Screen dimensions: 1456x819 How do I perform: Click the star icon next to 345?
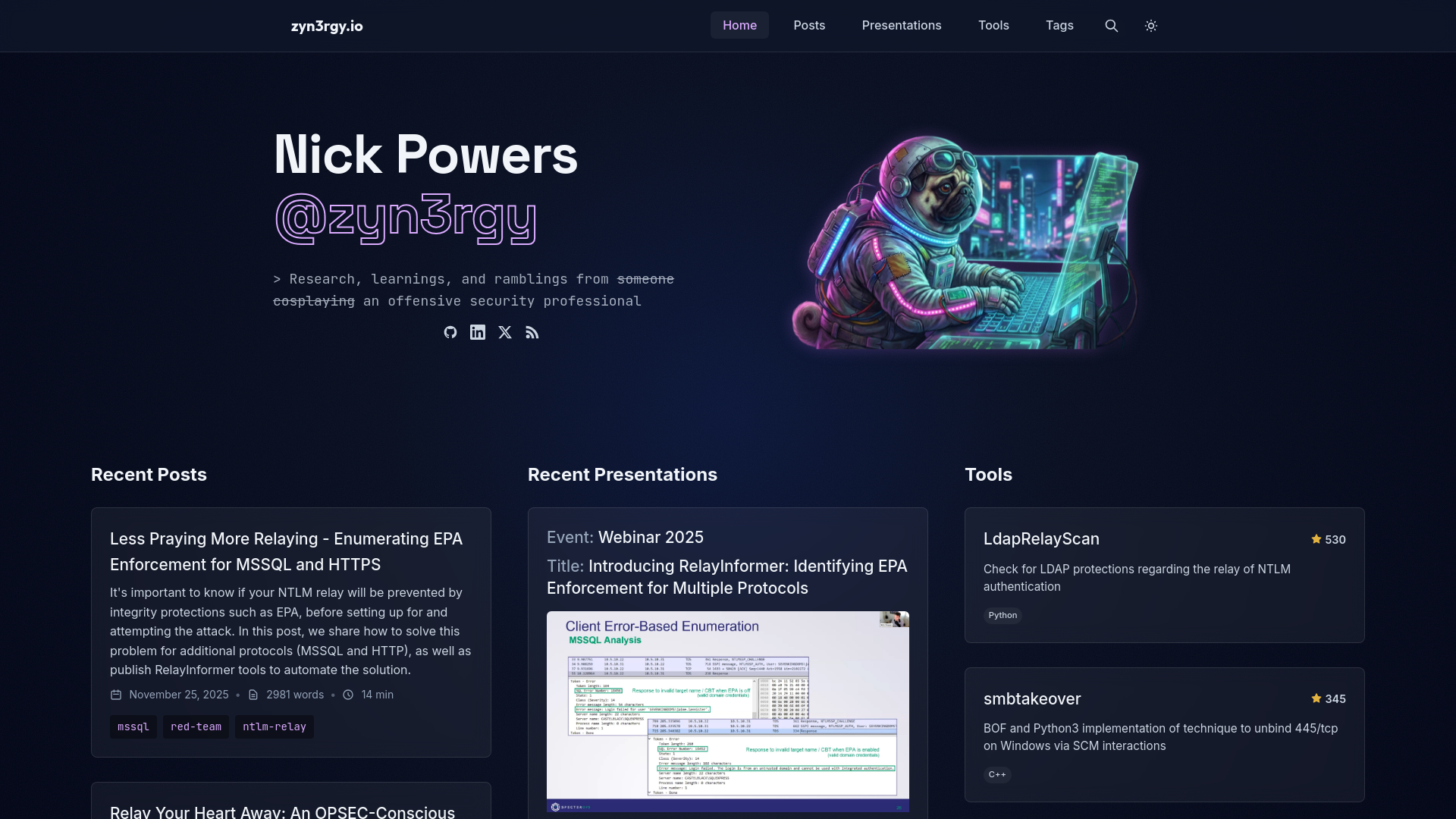tap(1316, 698)
